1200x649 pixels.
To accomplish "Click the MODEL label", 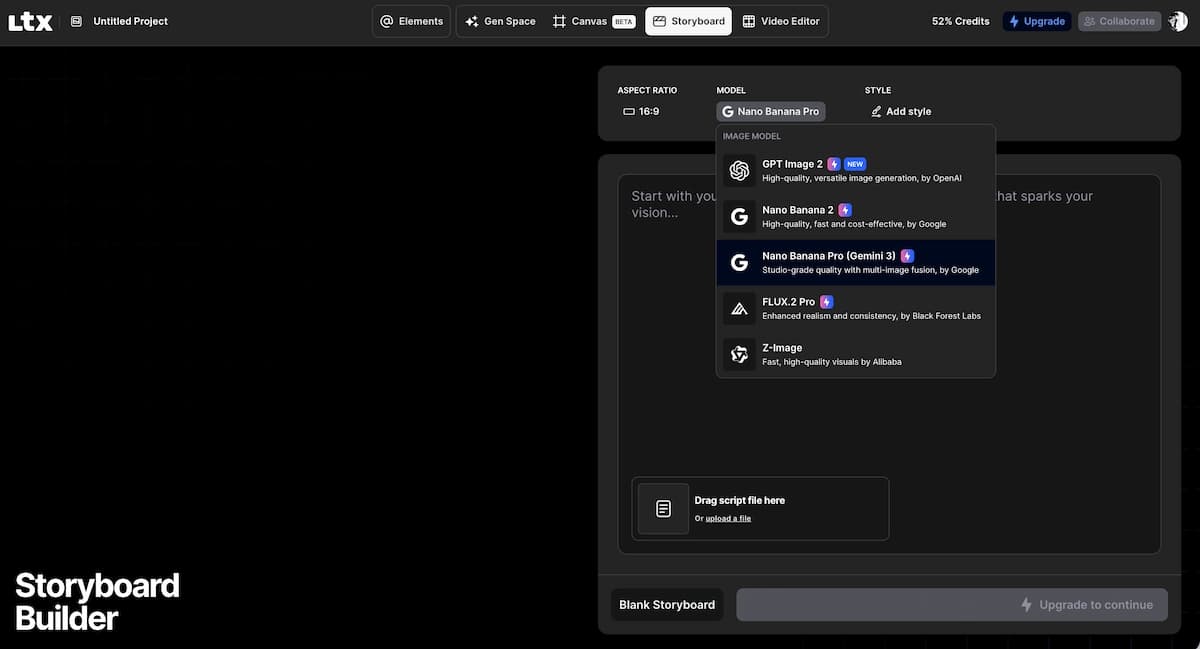I will click(x=731, y=90).
